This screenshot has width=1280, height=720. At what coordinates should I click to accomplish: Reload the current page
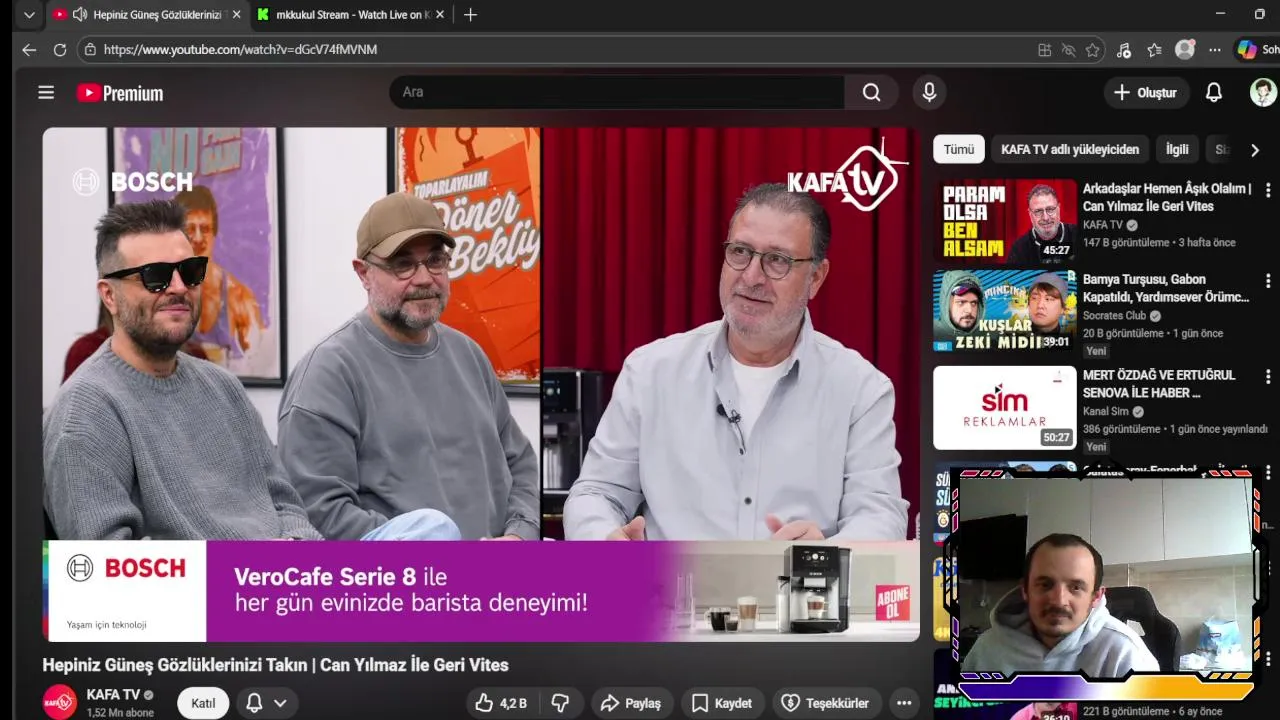[x=60, y=49]
